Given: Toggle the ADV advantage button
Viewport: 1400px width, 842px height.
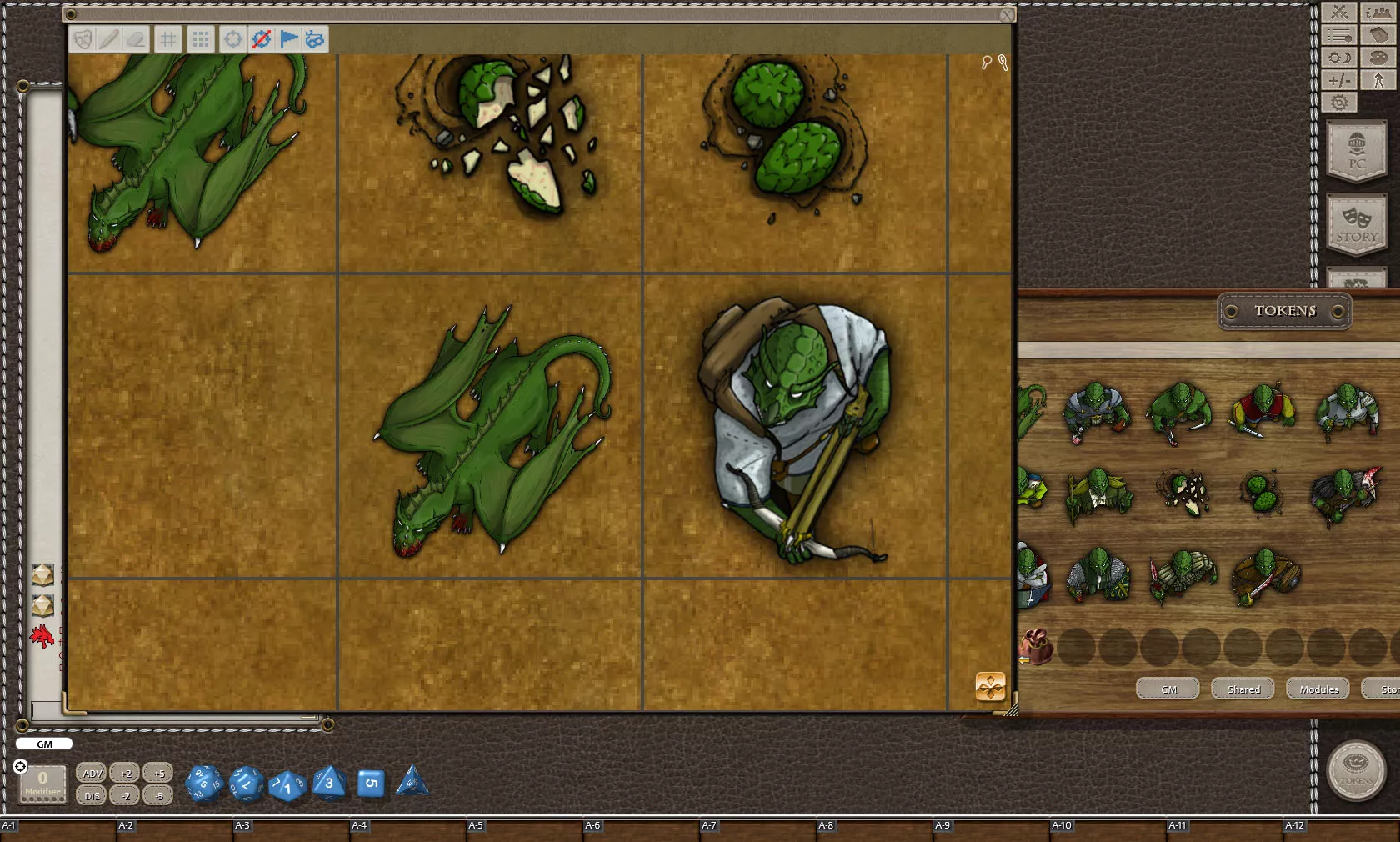Looking at the screenshot, I should coord(92,773).
